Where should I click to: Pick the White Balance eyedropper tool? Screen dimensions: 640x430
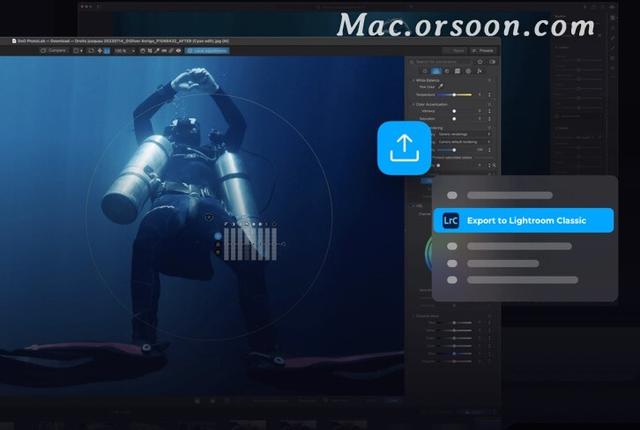click(441, 86)
